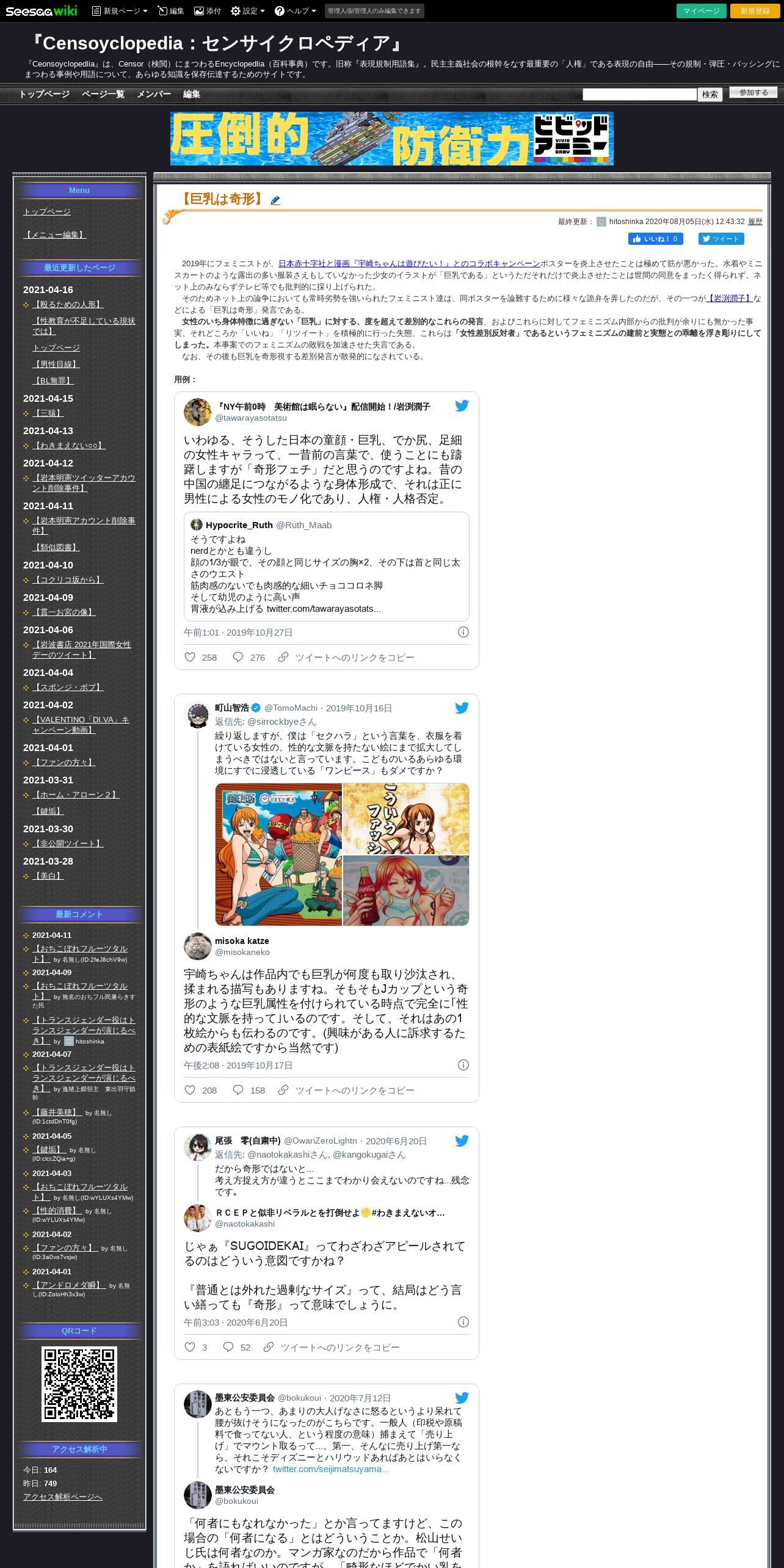This screenshot has height=1568, width=784.
Task: Click the 添付 attach button
Action: (208, 11)
